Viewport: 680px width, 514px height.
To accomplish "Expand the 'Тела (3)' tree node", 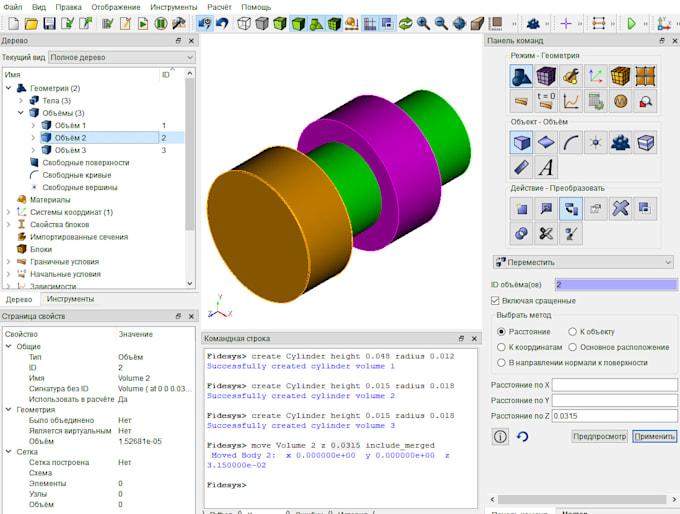I will pyautogui.click(x=21, y=101).
